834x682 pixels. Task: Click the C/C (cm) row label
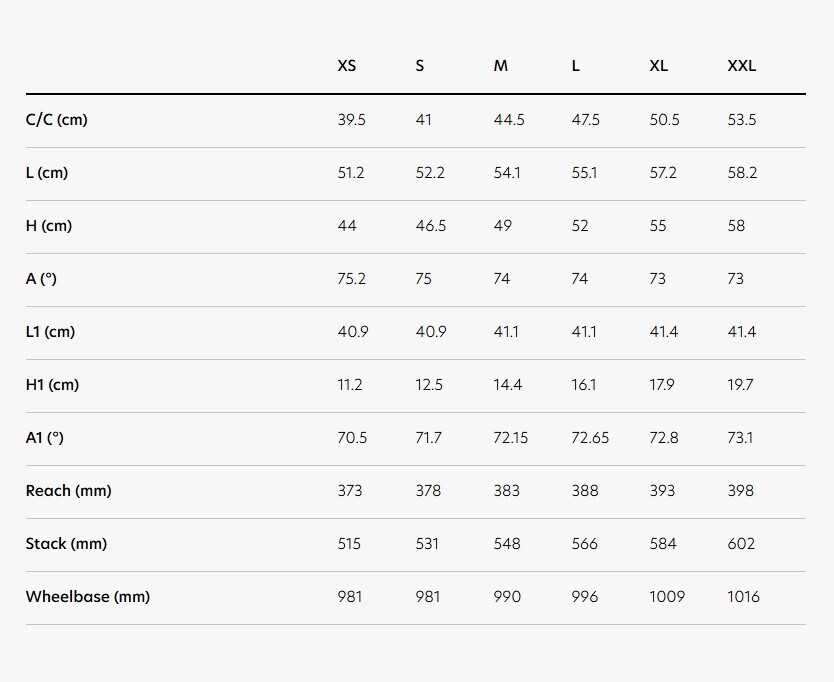pyautogui.click(x=56, y=120)
